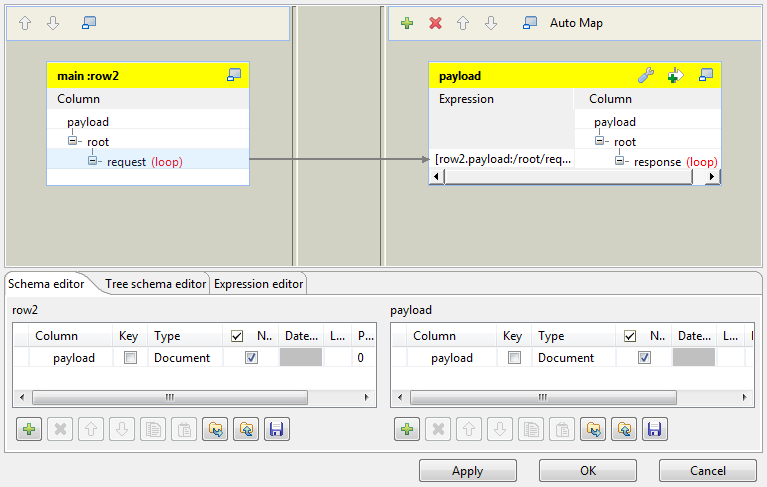Collapse the request loop node
Screen dimensions: 767x487
pyautogui.click(x=92, y=161)
